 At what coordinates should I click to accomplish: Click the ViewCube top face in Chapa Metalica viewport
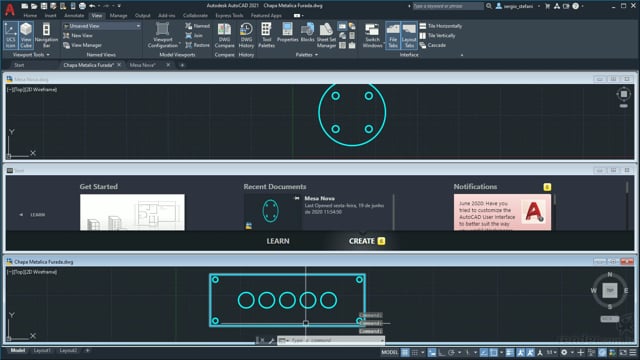[610, 290]
